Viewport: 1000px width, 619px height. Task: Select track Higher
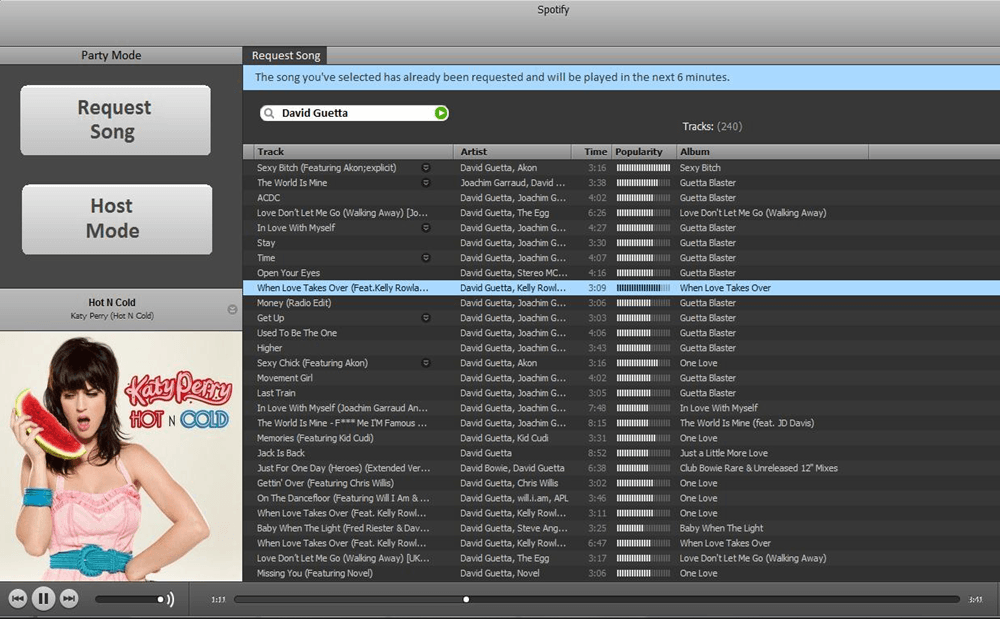coord(269,348)
